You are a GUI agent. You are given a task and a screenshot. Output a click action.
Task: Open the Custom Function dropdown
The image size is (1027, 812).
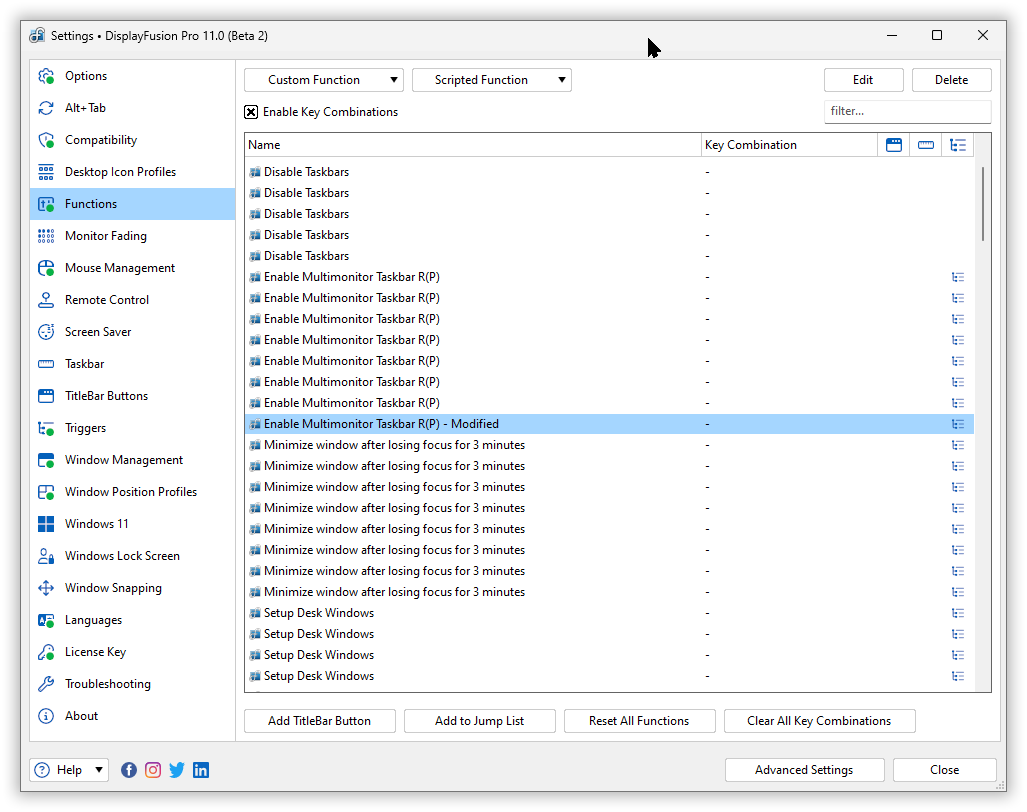pos(323,80)
